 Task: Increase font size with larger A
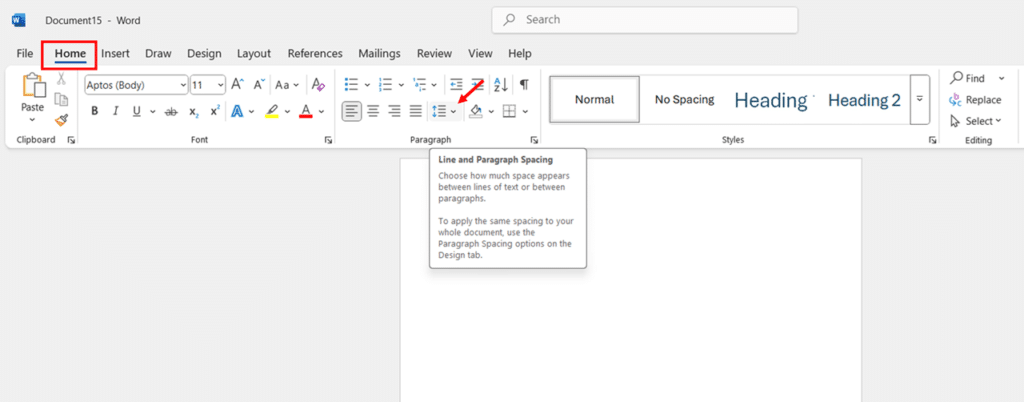(238, 85)
